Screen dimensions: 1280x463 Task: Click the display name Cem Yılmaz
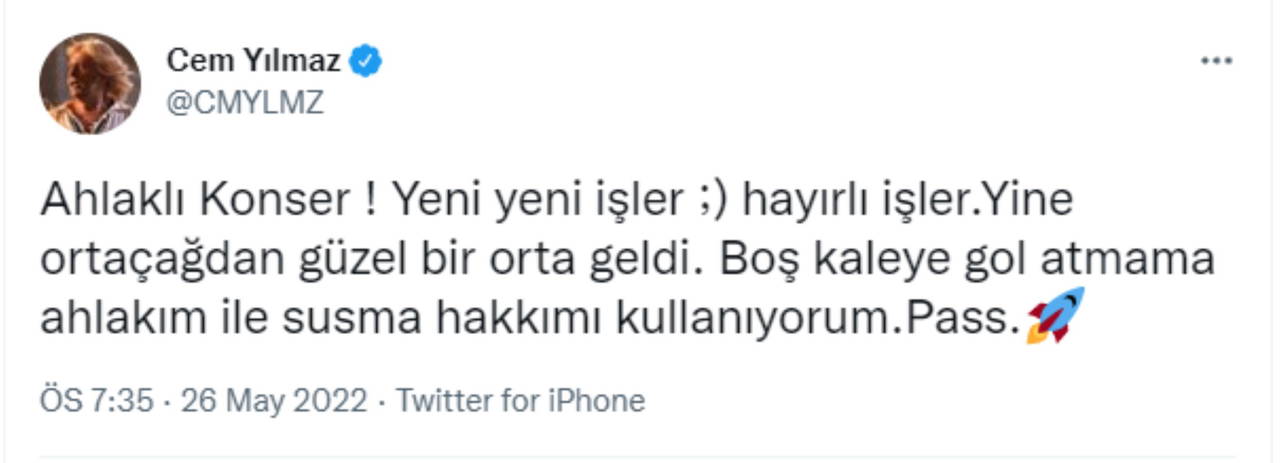pos(253,61)
